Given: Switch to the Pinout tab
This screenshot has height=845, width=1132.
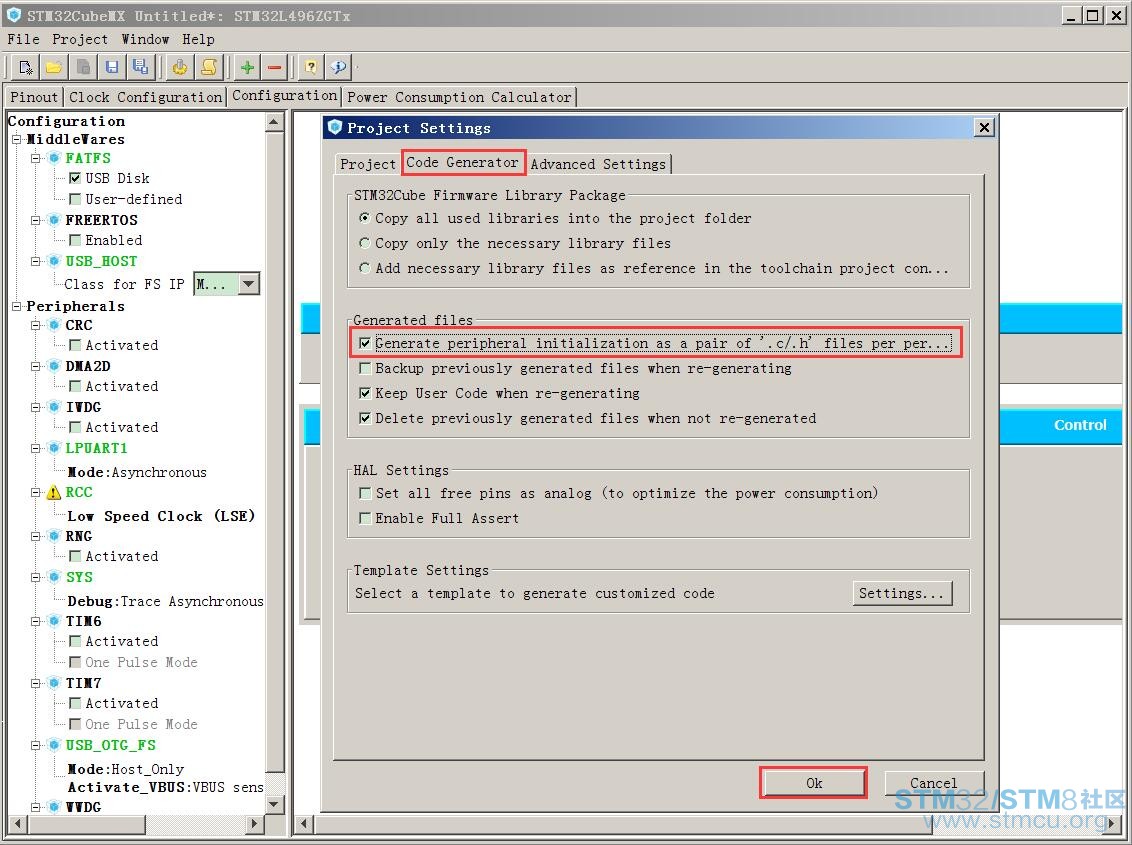Looking at the screenshot, I should tap(34, 97).
